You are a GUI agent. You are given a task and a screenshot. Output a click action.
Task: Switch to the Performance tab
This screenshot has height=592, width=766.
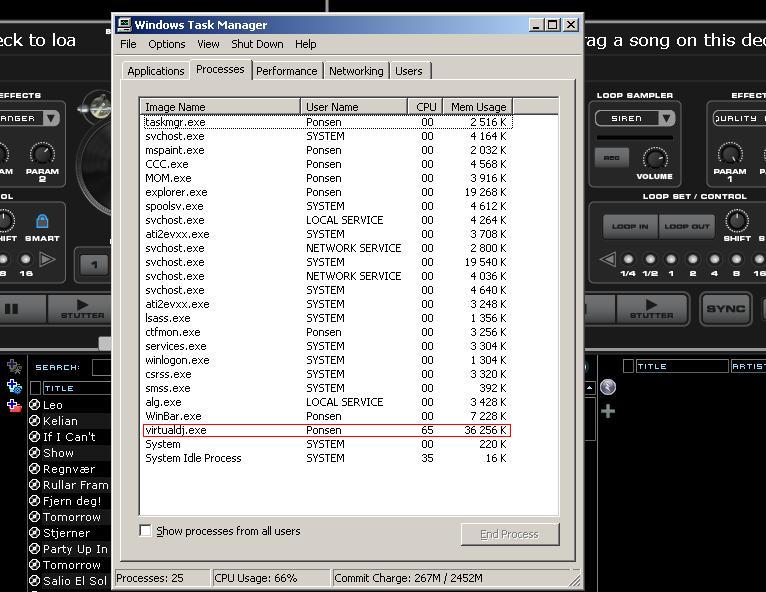tap(286, 71)
